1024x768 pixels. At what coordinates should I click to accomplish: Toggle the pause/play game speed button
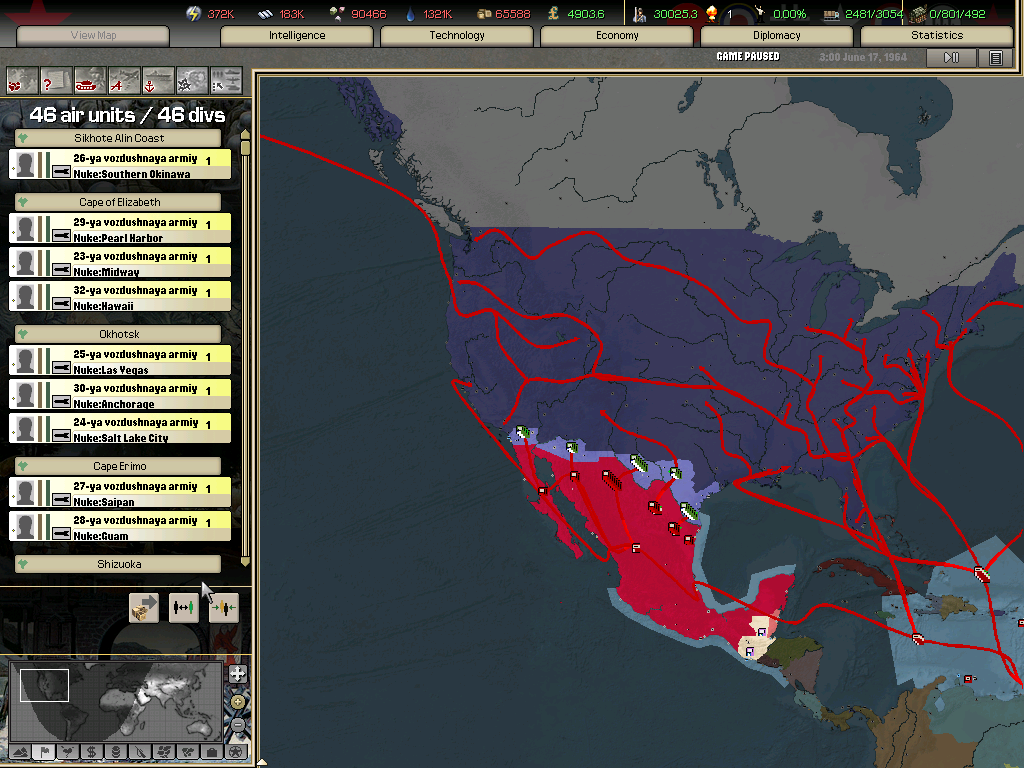(x=951, y=58)
